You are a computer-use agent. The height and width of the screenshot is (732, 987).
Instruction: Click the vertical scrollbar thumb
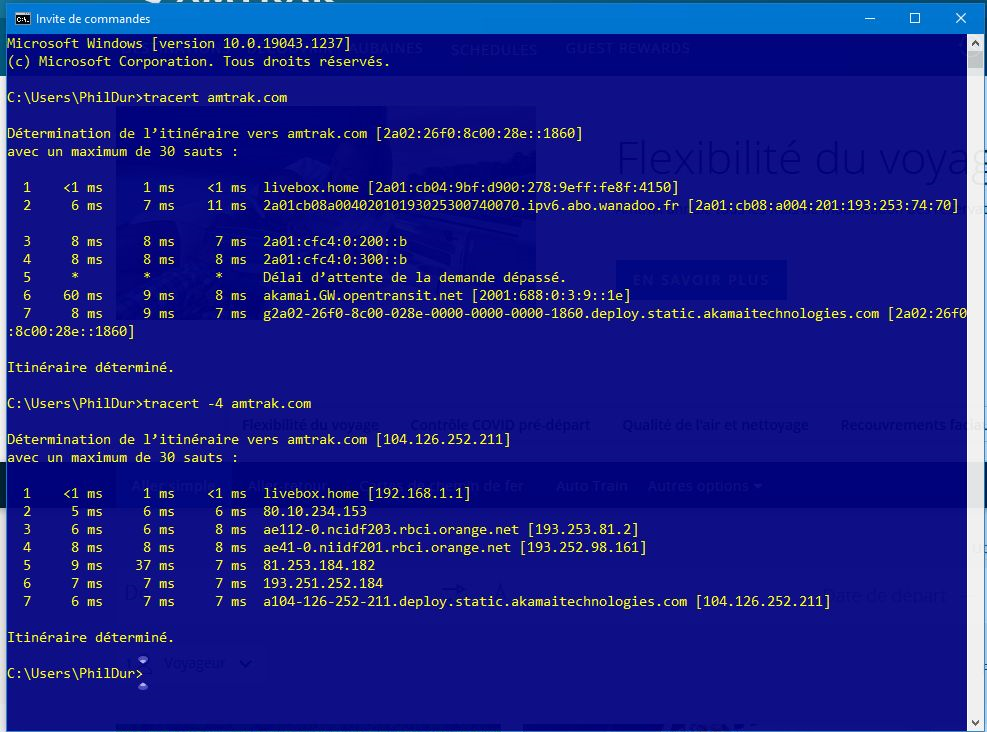point(976,60)
